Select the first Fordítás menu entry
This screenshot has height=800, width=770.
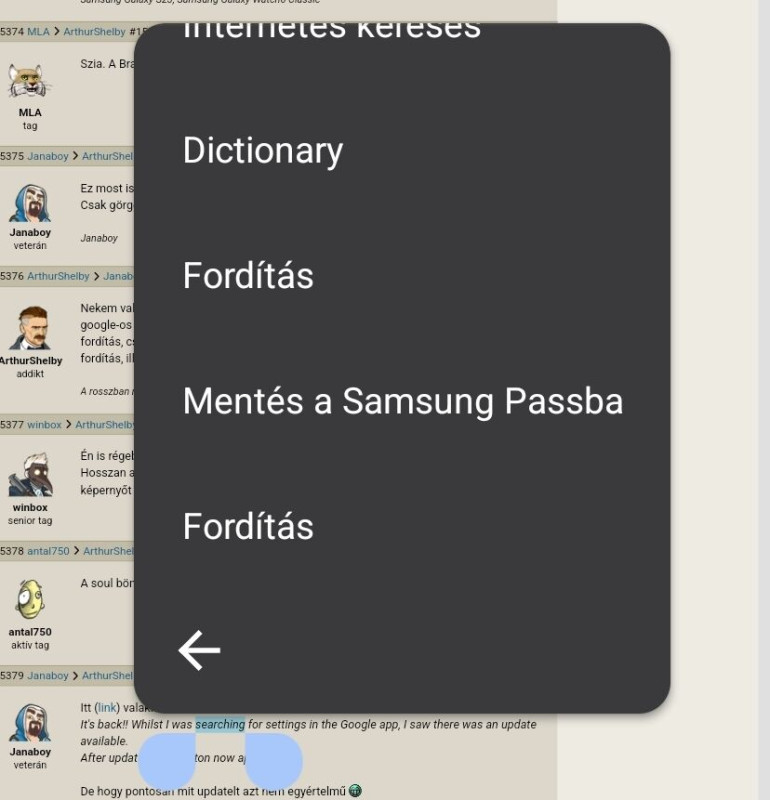[248, 276]
